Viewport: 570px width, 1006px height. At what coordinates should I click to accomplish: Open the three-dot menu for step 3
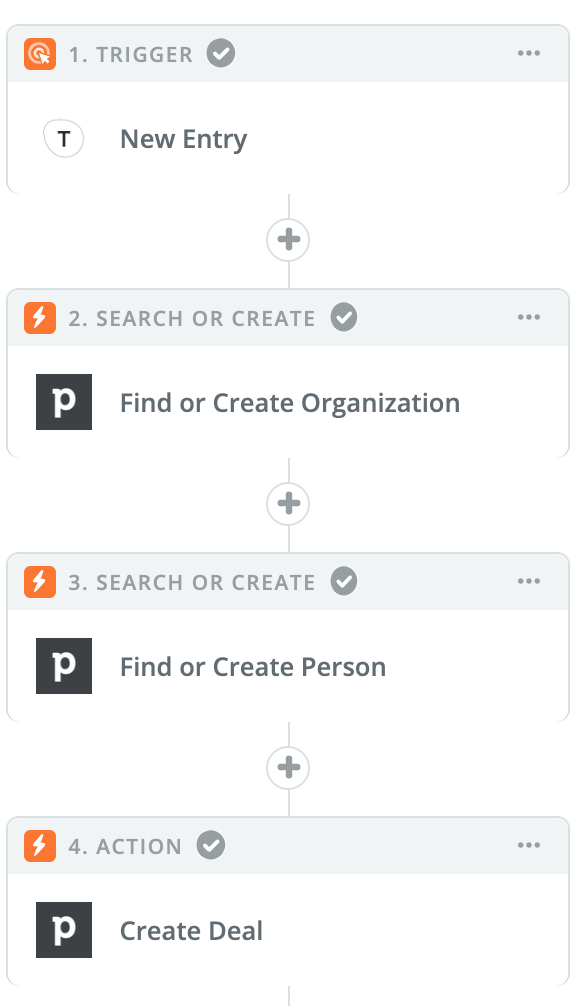[529, 581]
